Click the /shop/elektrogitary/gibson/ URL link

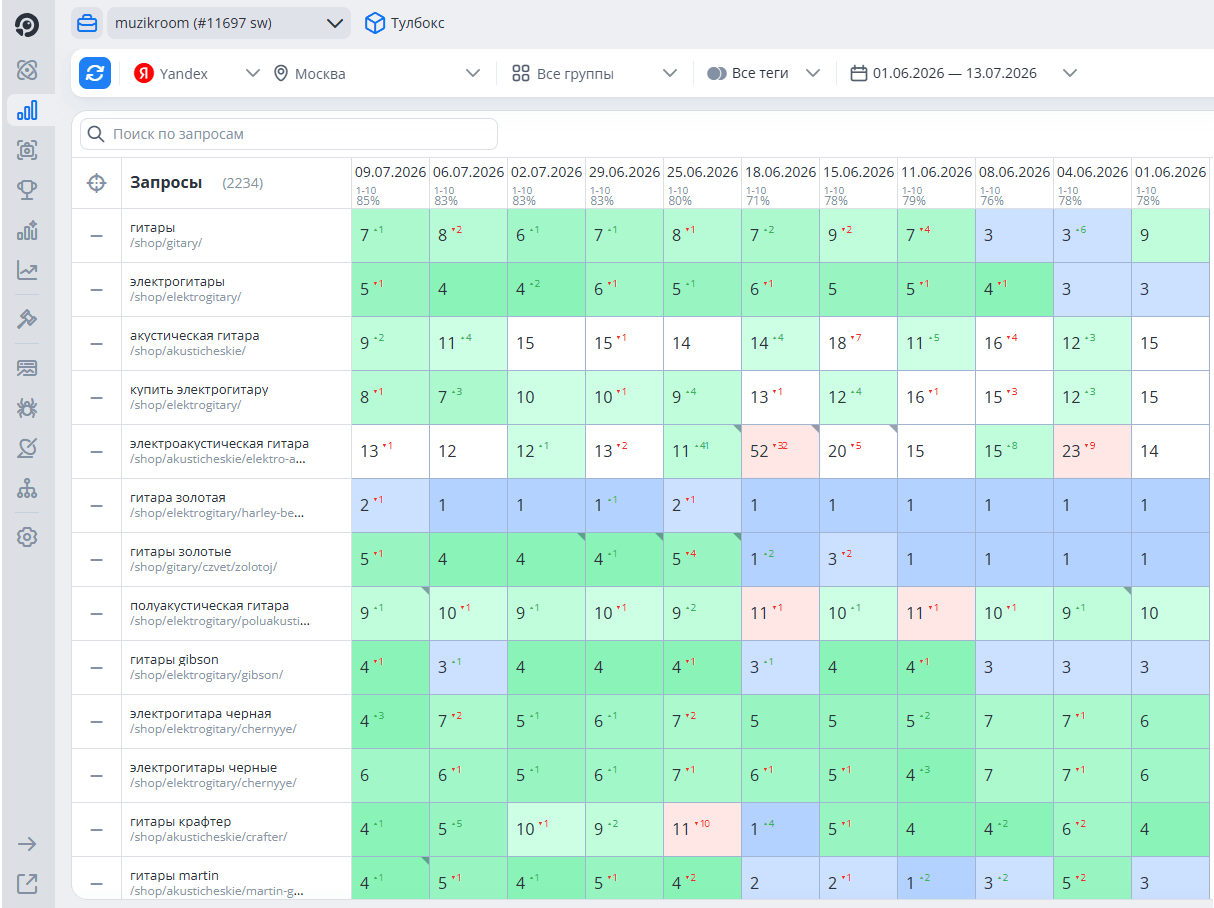tap(206, 675)
